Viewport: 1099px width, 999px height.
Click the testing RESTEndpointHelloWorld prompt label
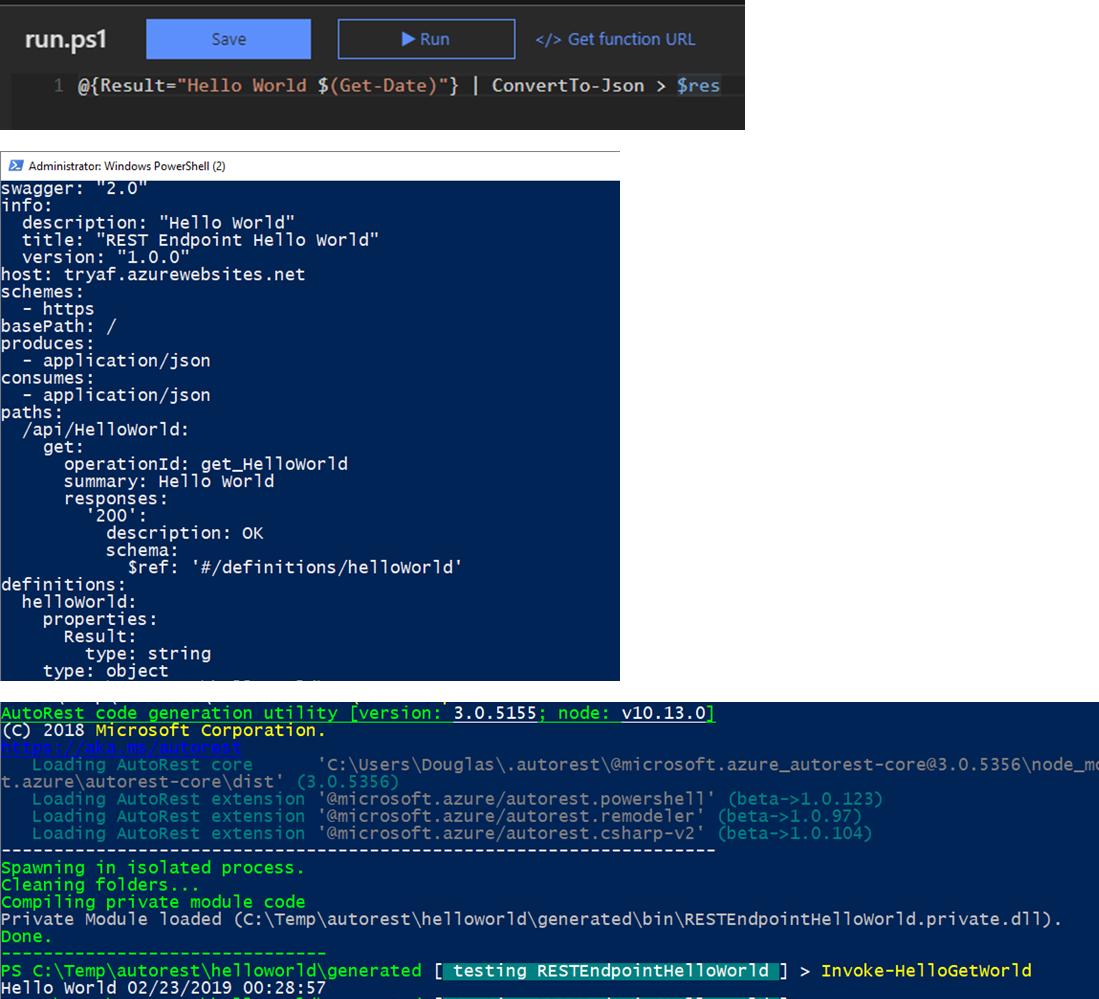[x=610, y=971]
